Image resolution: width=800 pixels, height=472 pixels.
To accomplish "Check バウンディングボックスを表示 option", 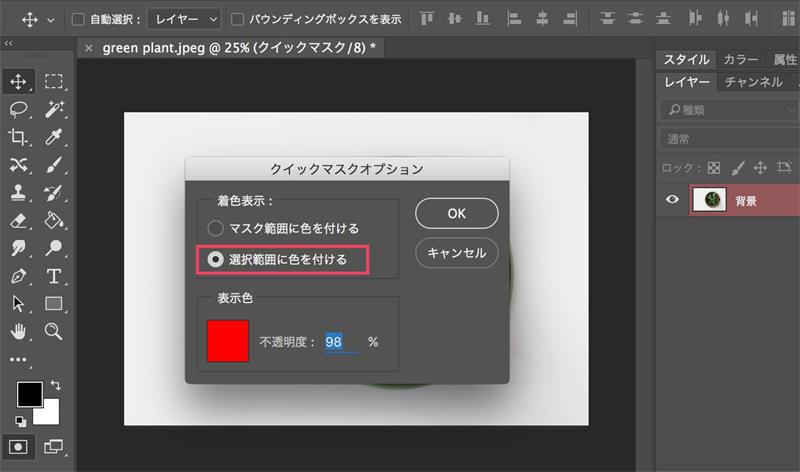I will click(x=237, y=19).
